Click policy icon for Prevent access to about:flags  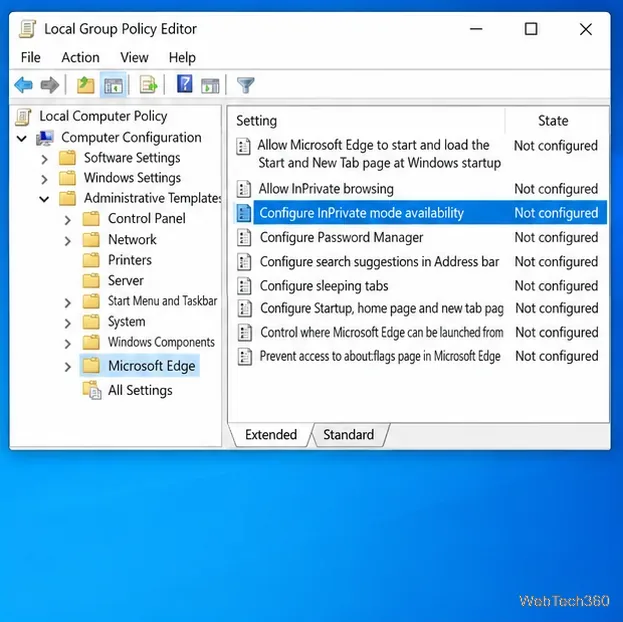[244, 357]
